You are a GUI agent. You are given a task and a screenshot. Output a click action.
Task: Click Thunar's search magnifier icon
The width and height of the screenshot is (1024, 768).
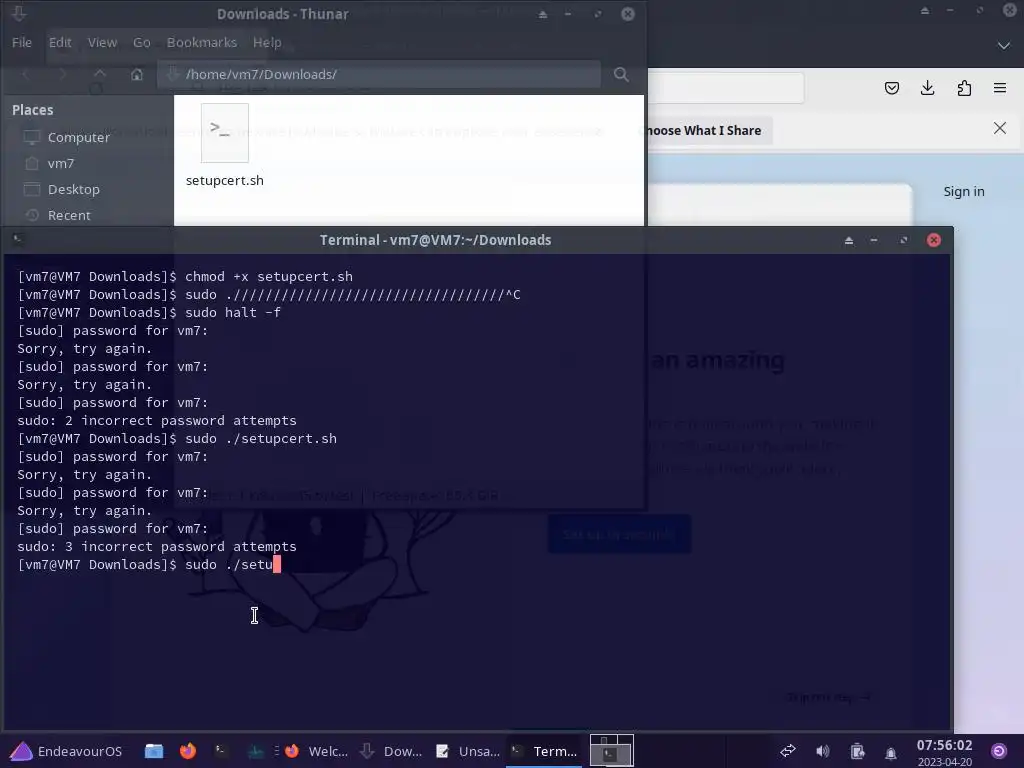(x=621, y=74)
